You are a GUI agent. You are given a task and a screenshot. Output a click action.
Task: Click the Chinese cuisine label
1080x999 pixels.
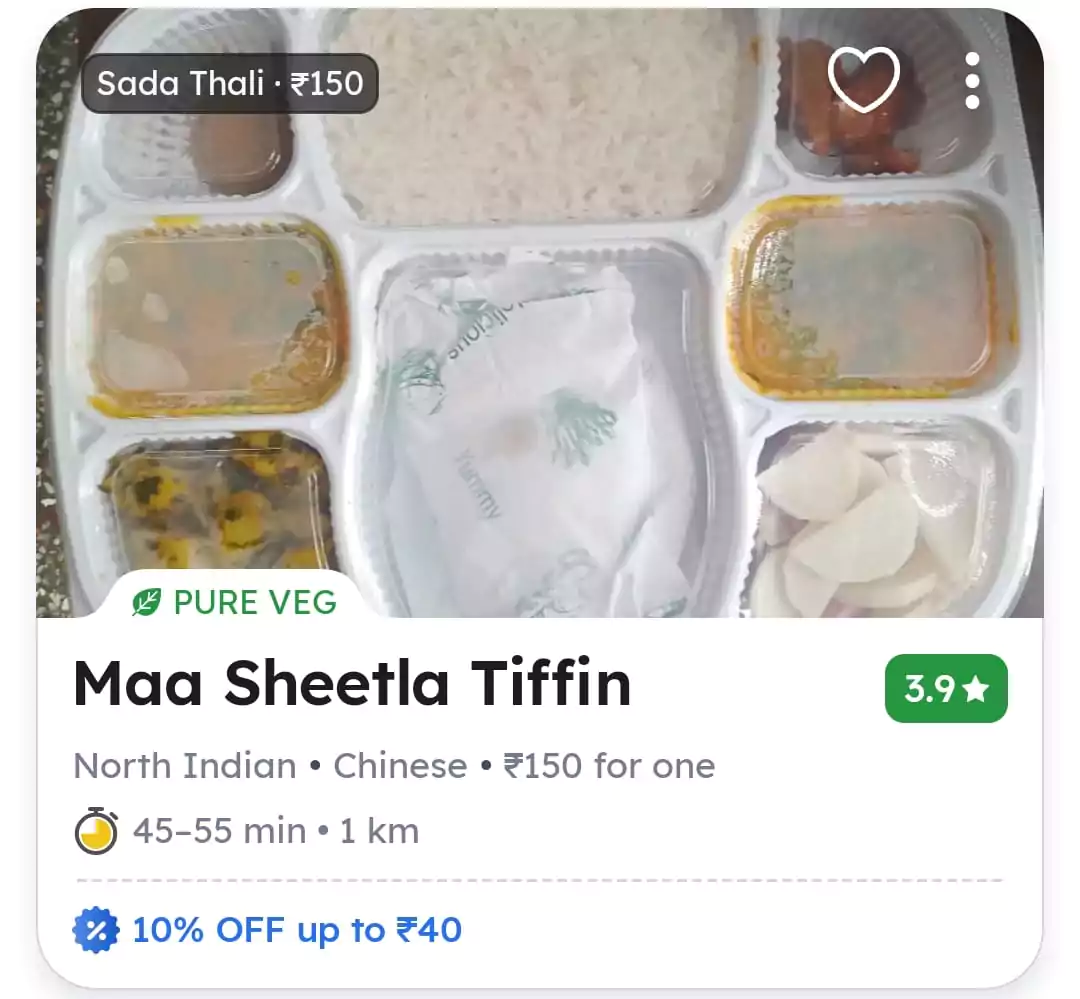400,766
